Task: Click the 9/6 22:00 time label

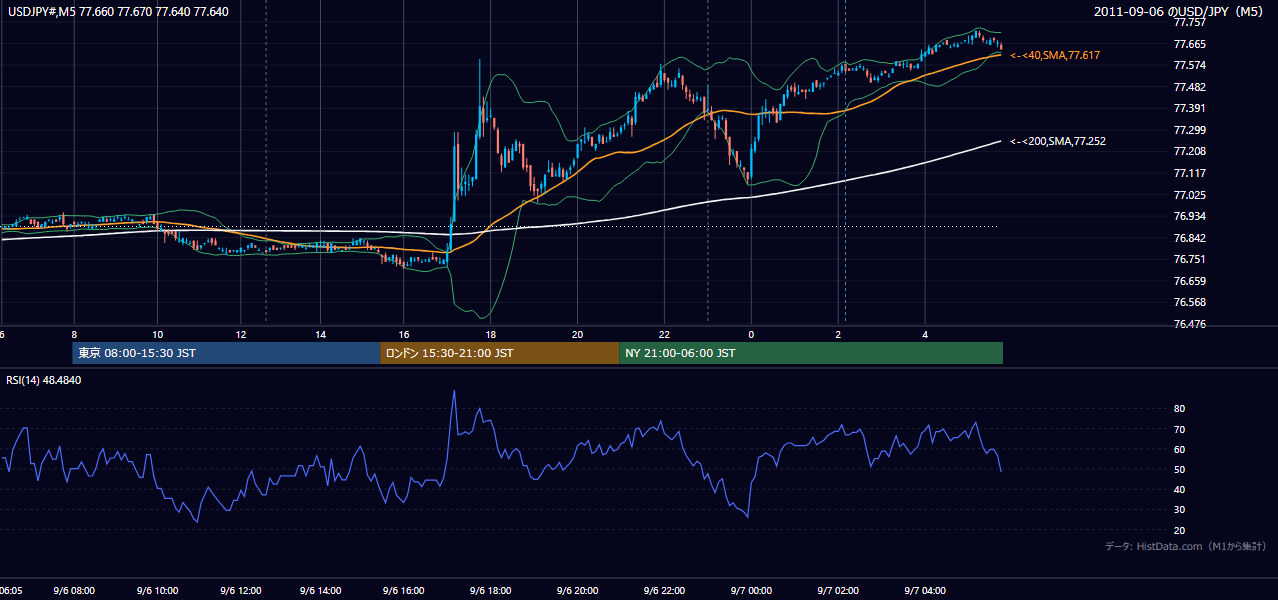Action: click(665, 591)
